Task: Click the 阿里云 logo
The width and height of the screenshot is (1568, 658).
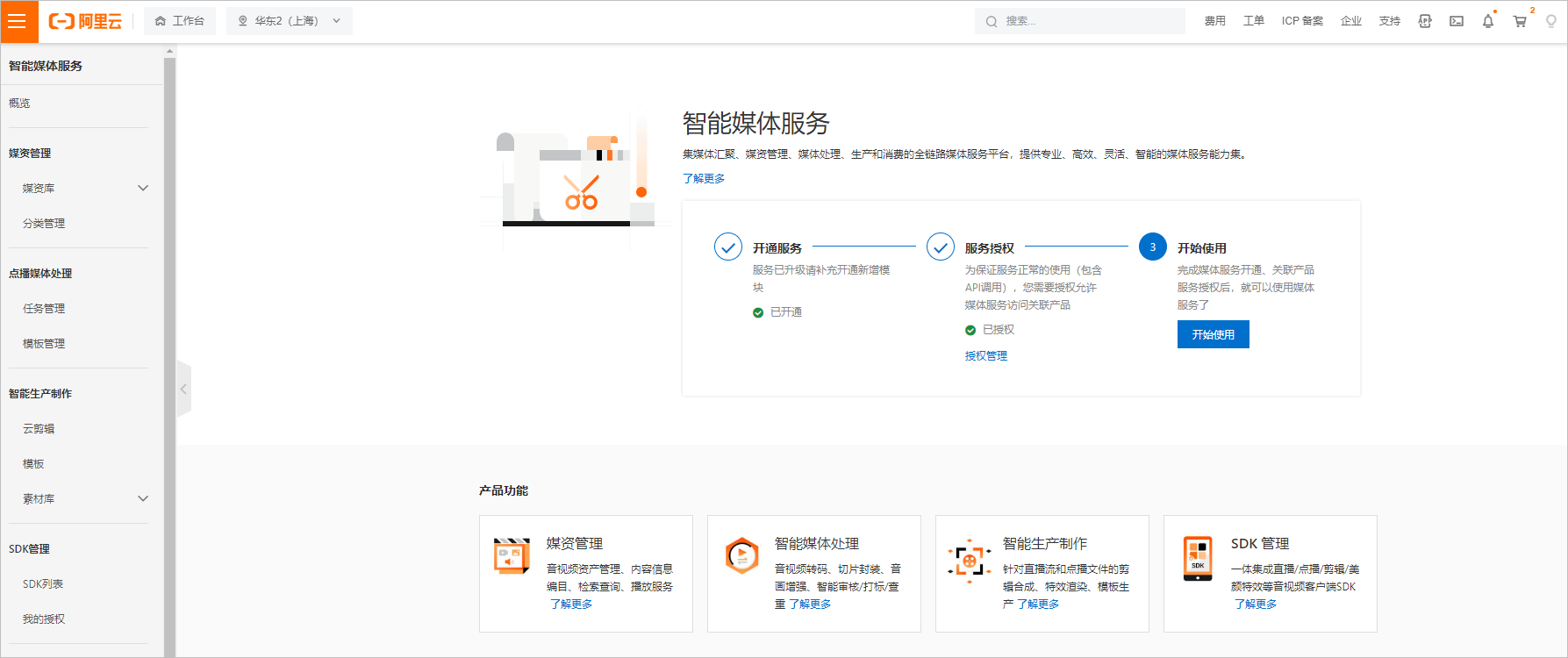Action: [x=85, y=21]
